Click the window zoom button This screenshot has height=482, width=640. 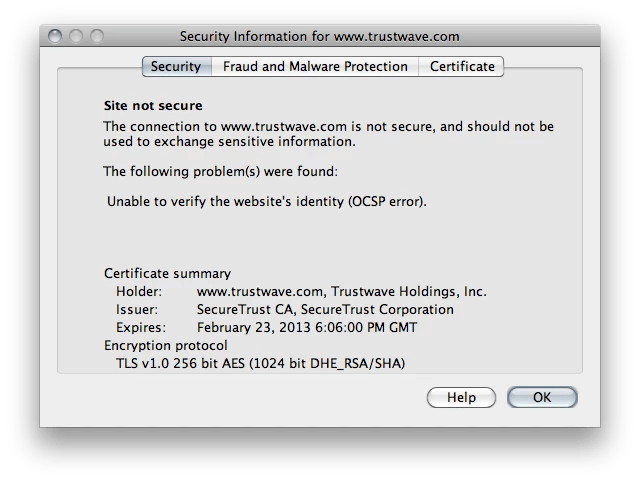click(96, 38)
